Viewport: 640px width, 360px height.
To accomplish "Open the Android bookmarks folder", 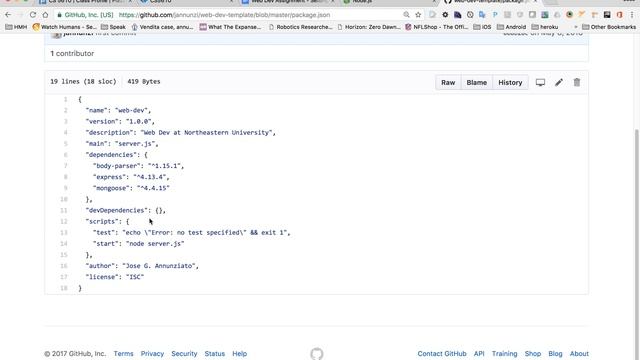I will click(x=511, y=27).
